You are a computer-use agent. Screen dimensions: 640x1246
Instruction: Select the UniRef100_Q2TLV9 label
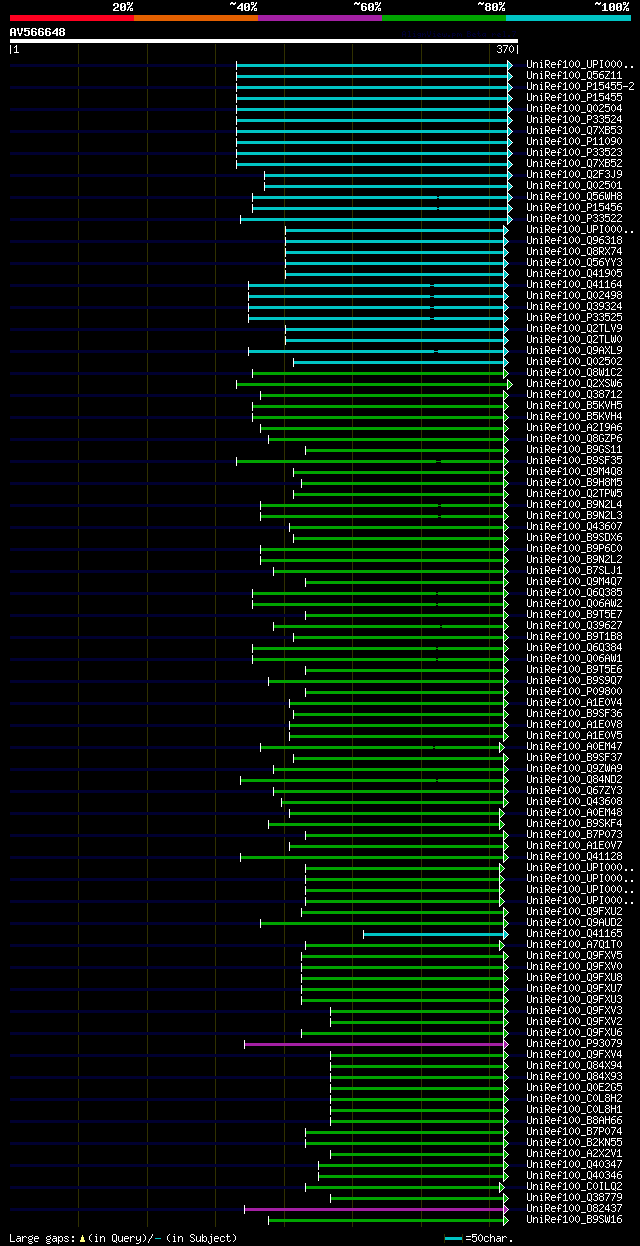click(x=574, y=328)
